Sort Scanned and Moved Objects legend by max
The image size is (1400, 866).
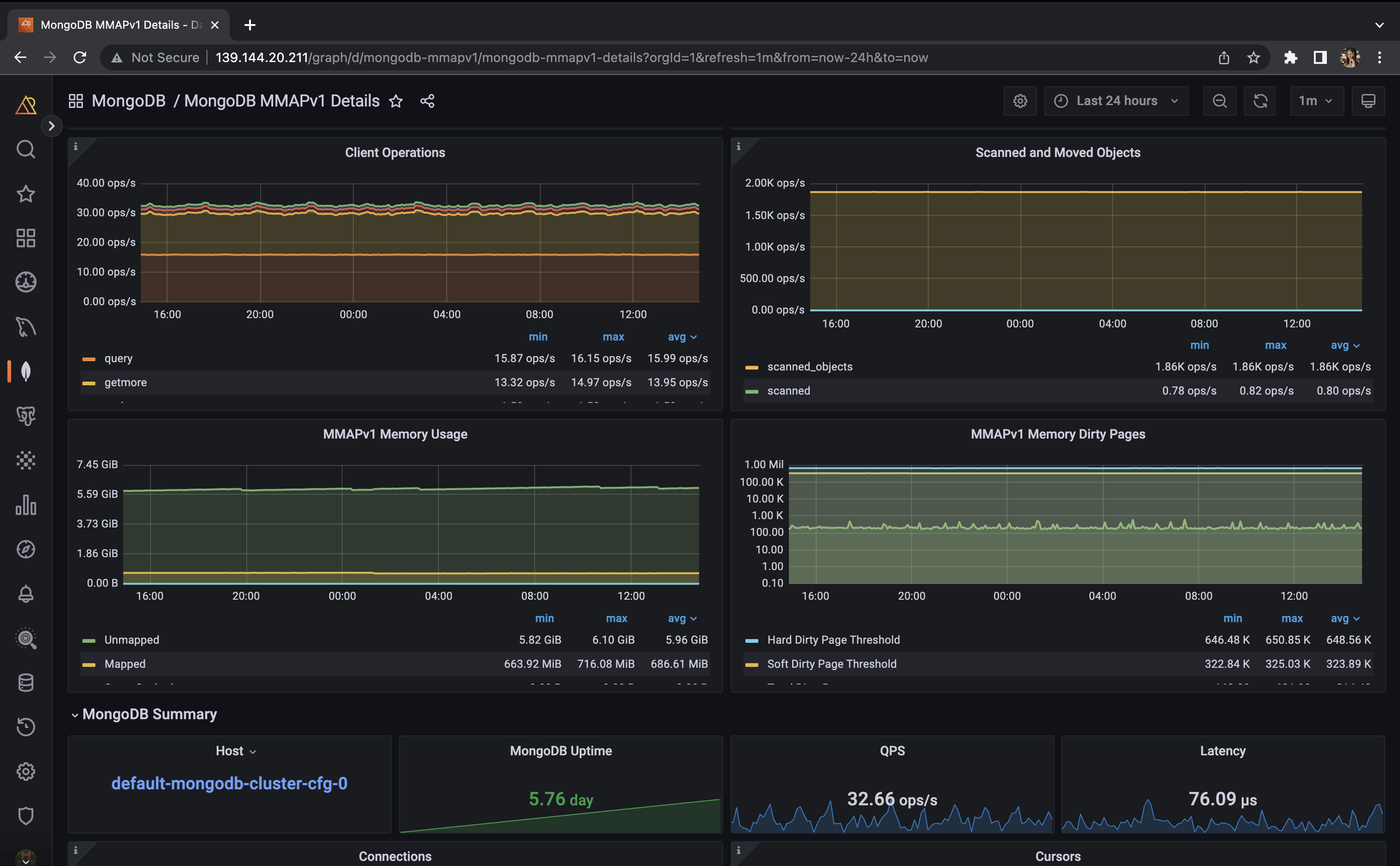(1275, 345)
